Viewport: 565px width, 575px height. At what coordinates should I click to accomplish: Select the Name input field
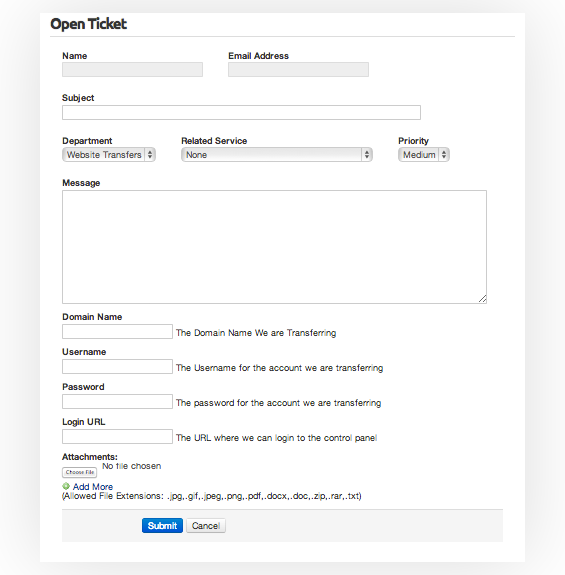click(132, 70)
